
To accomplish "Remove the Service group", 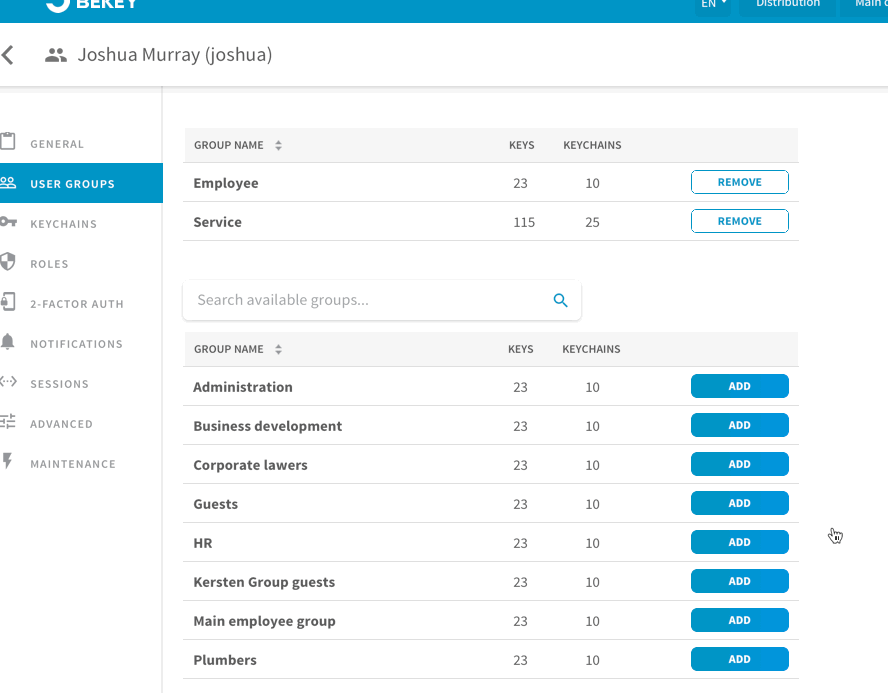I will click(x=740, y=221).
